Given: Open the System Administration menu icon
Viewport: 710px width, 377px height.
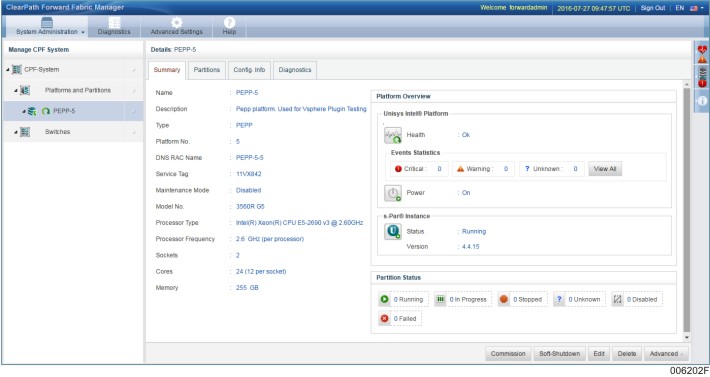Looking at the screenshot, I should point(47,22).
